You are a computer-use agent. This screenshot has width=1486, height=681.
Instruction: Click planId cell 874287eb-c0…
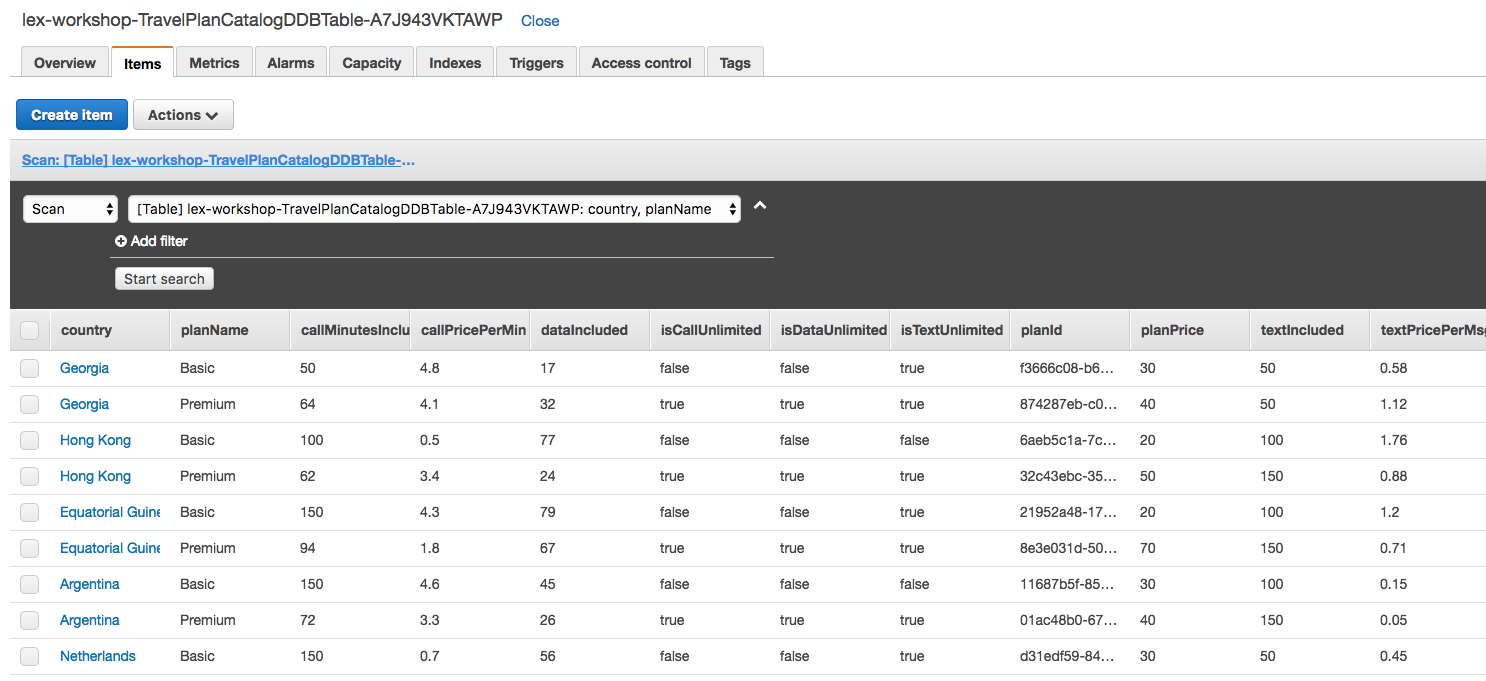(x=1068, y=404)
